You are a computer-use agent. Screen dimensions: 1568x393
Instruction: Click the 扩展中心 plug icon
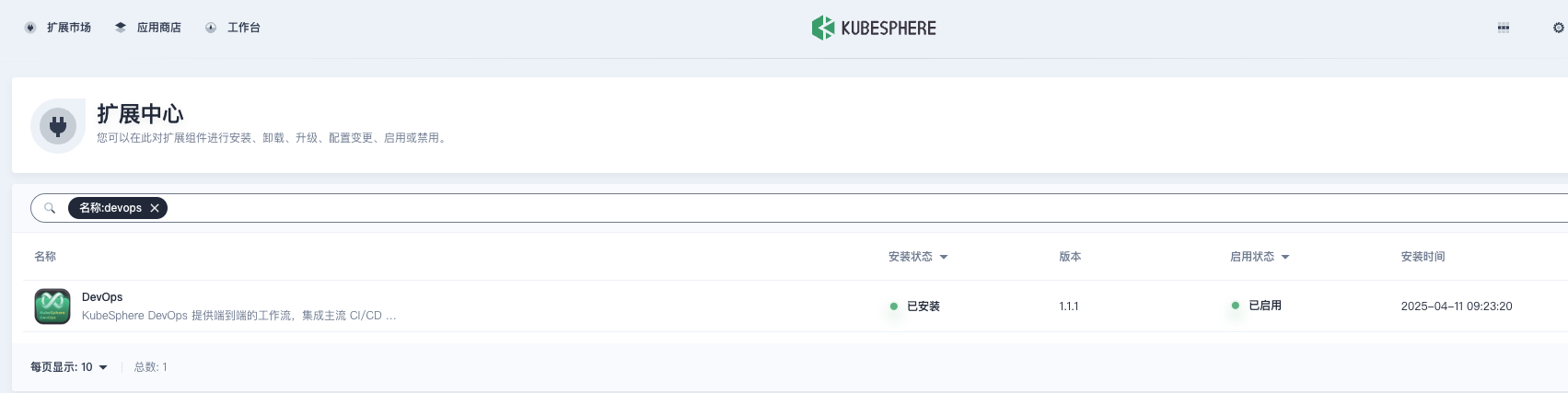pyautogui.click(x=58, y=125)
